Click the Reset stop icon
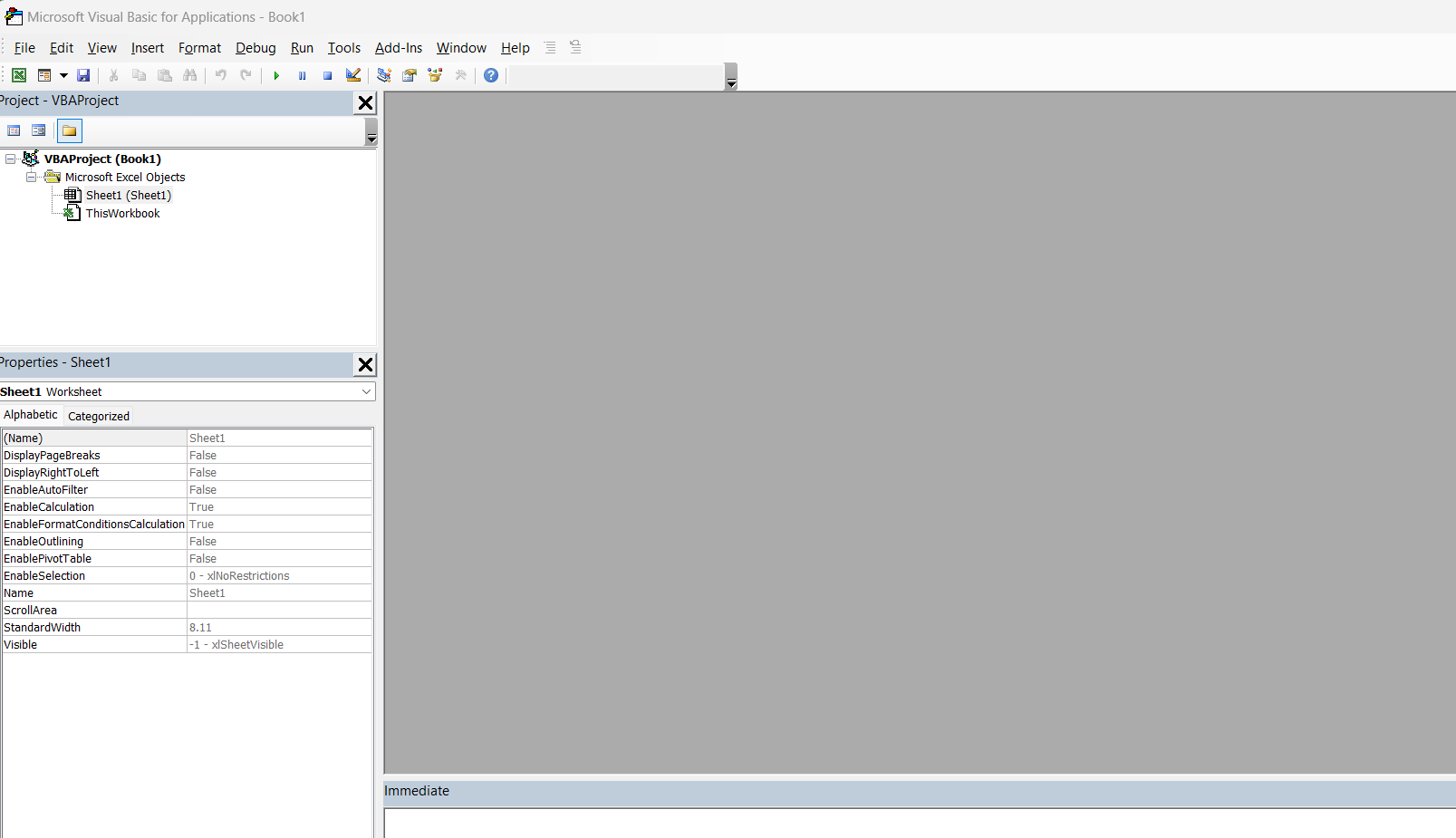The height and width of the screenshot is (838, 1456). 327,75
